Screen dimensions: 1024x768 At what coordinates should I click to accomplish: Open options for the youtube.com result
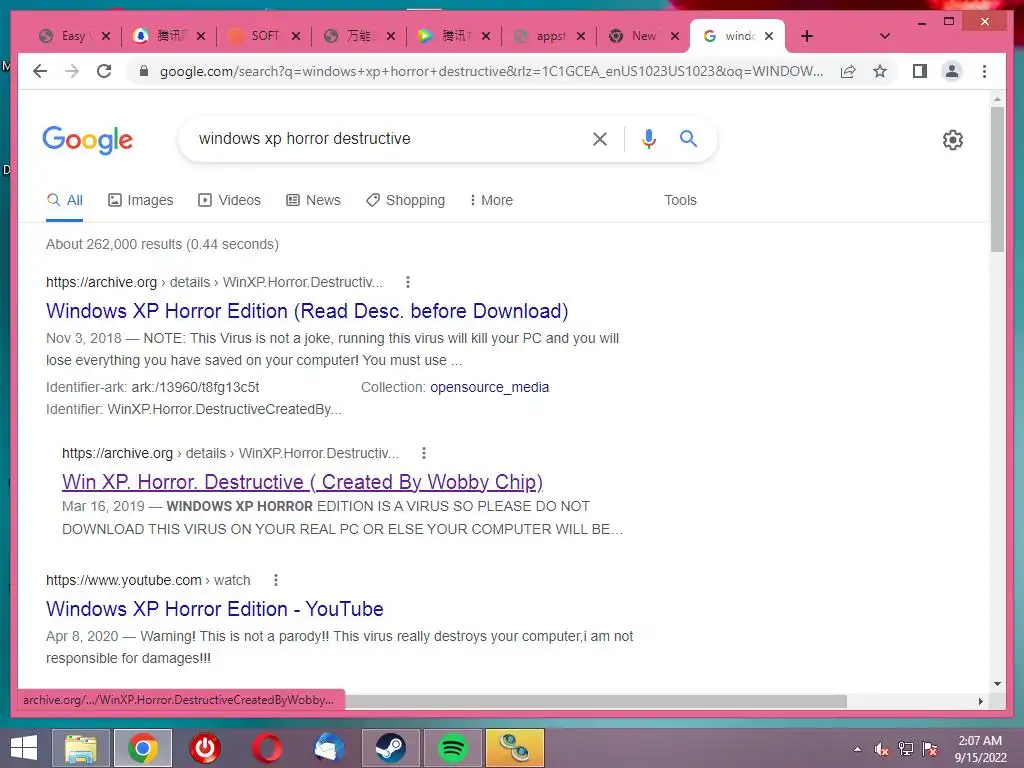(x=276, y=580)
